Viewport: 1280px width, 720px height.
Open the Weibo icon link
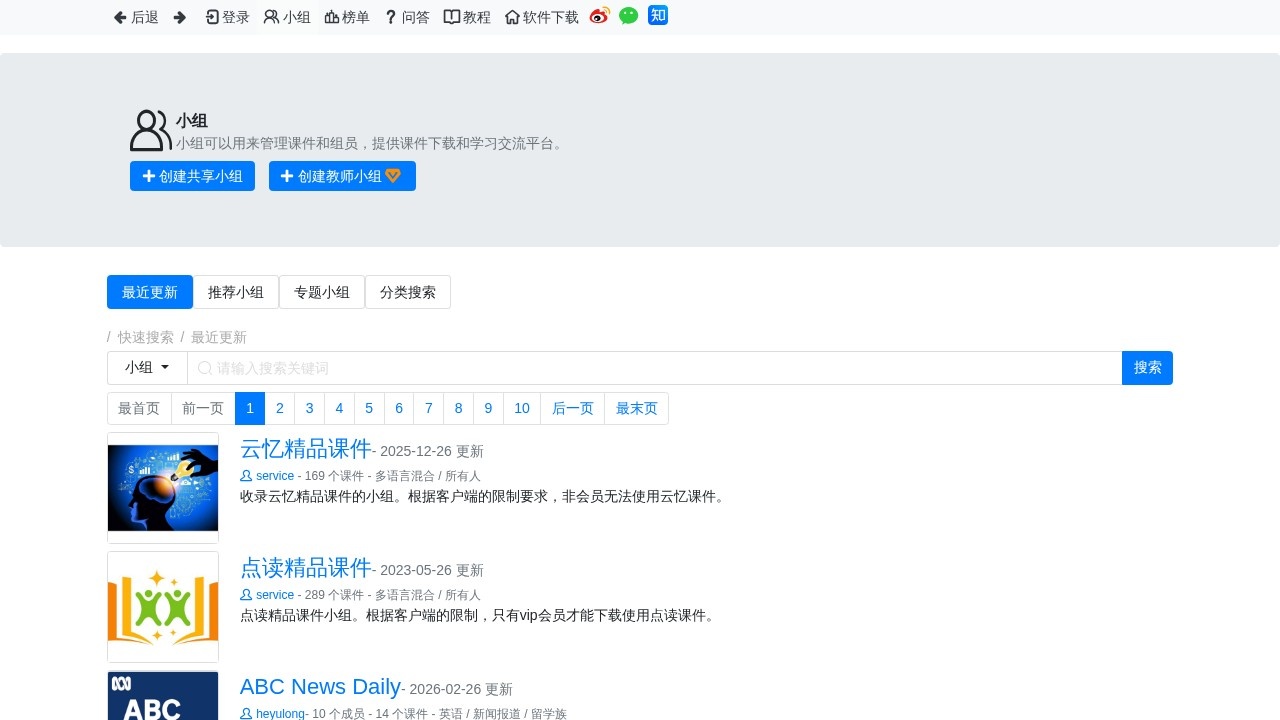click(599, 16)
